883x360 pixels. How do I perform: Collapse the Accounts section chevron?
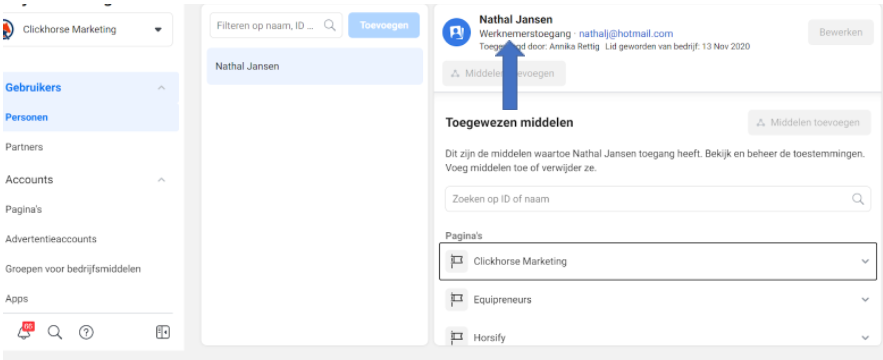point(162,180)
